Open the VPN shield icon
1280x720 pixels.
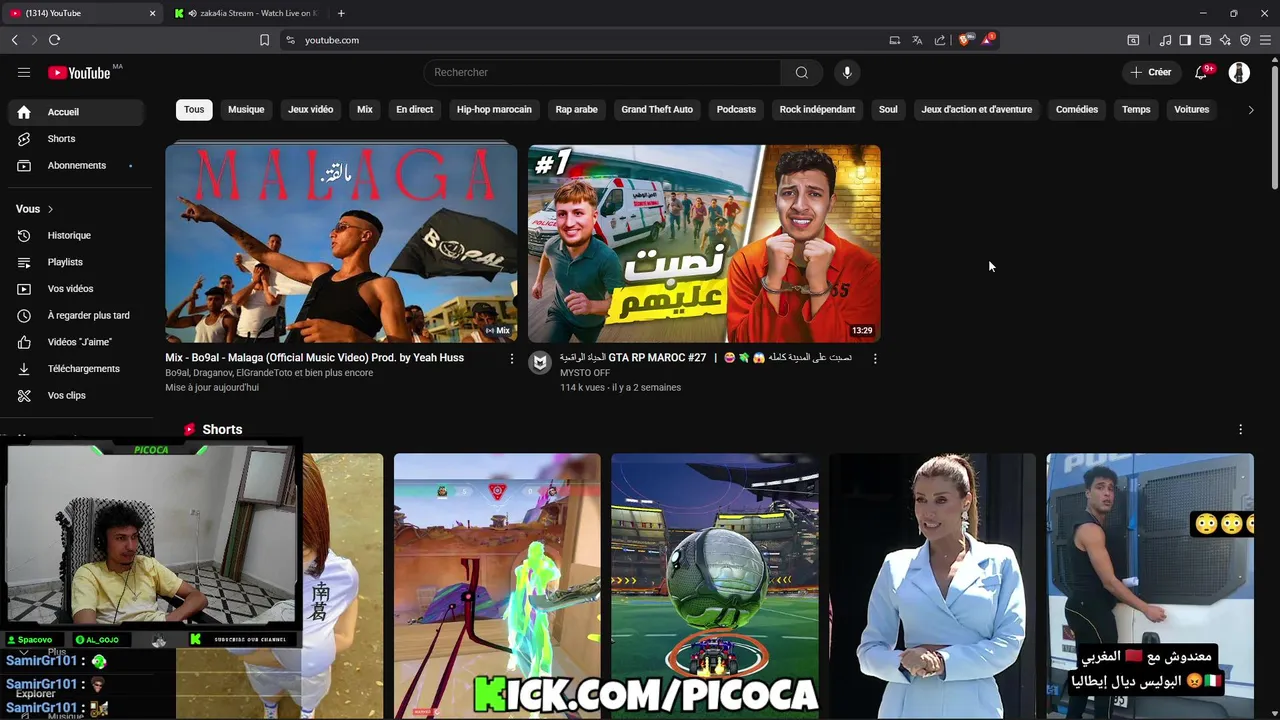1245,40
